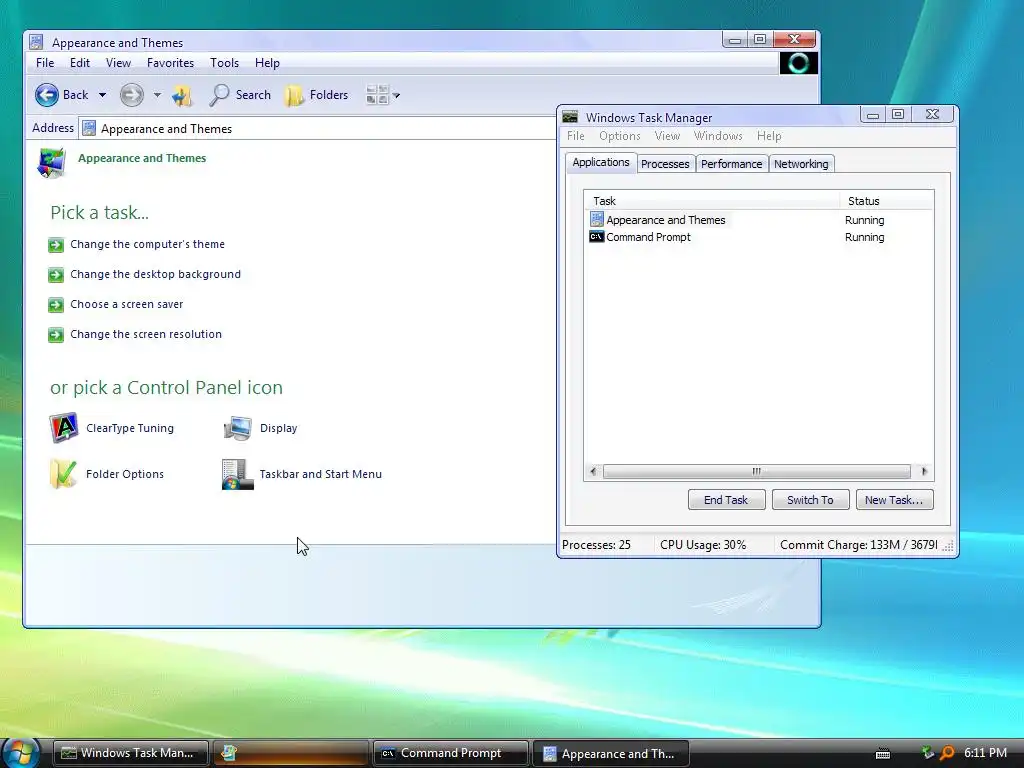
Task: Select Command Prompt task row
Action: (x=760, y=237)
